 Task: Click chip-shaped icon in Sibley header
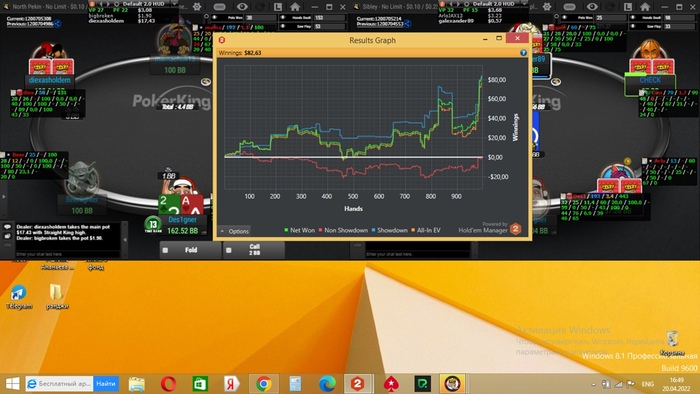pyautogui.click(x=570, y=7)
